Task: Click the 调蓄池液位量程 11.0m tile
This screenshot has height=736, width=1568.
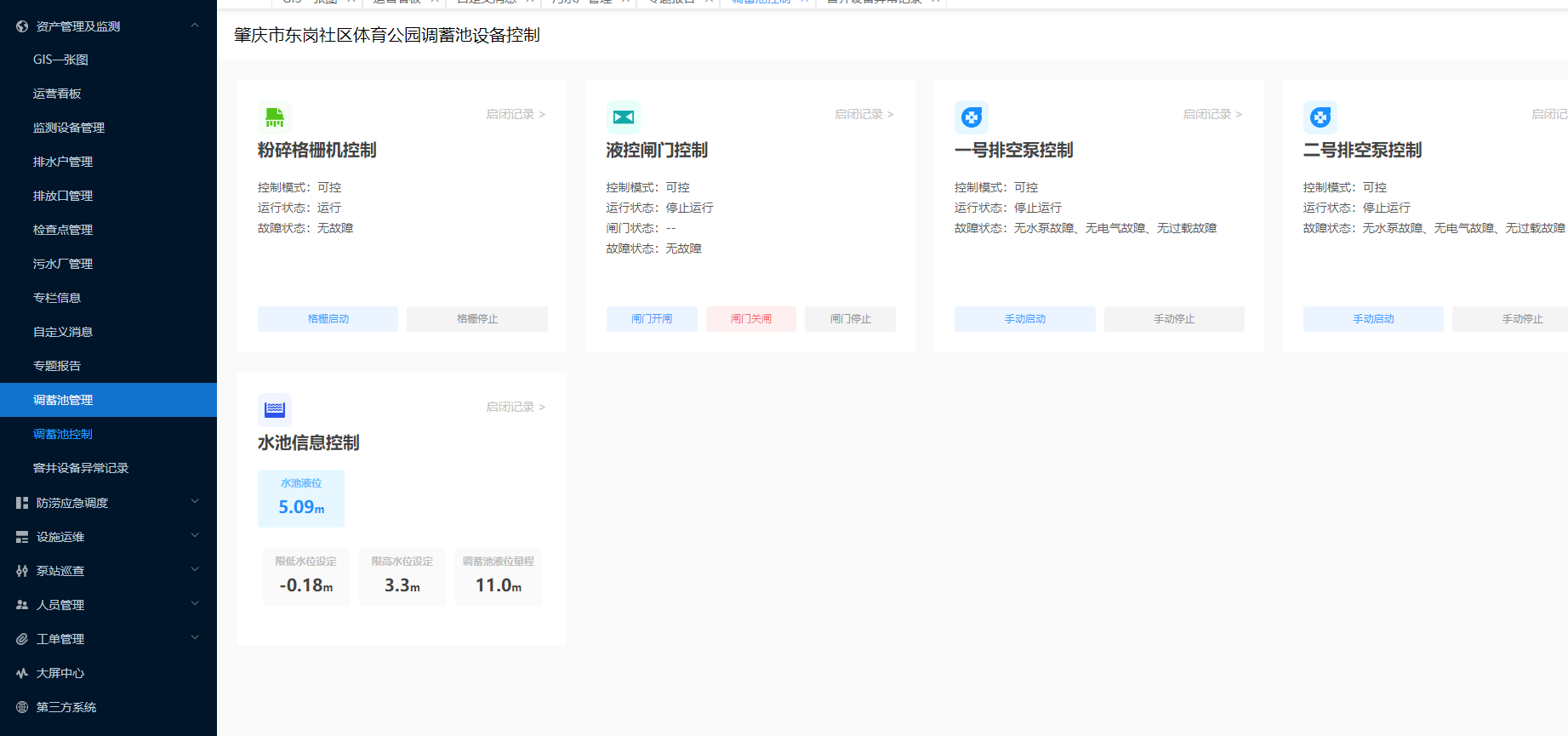Action: coord(499,577)
